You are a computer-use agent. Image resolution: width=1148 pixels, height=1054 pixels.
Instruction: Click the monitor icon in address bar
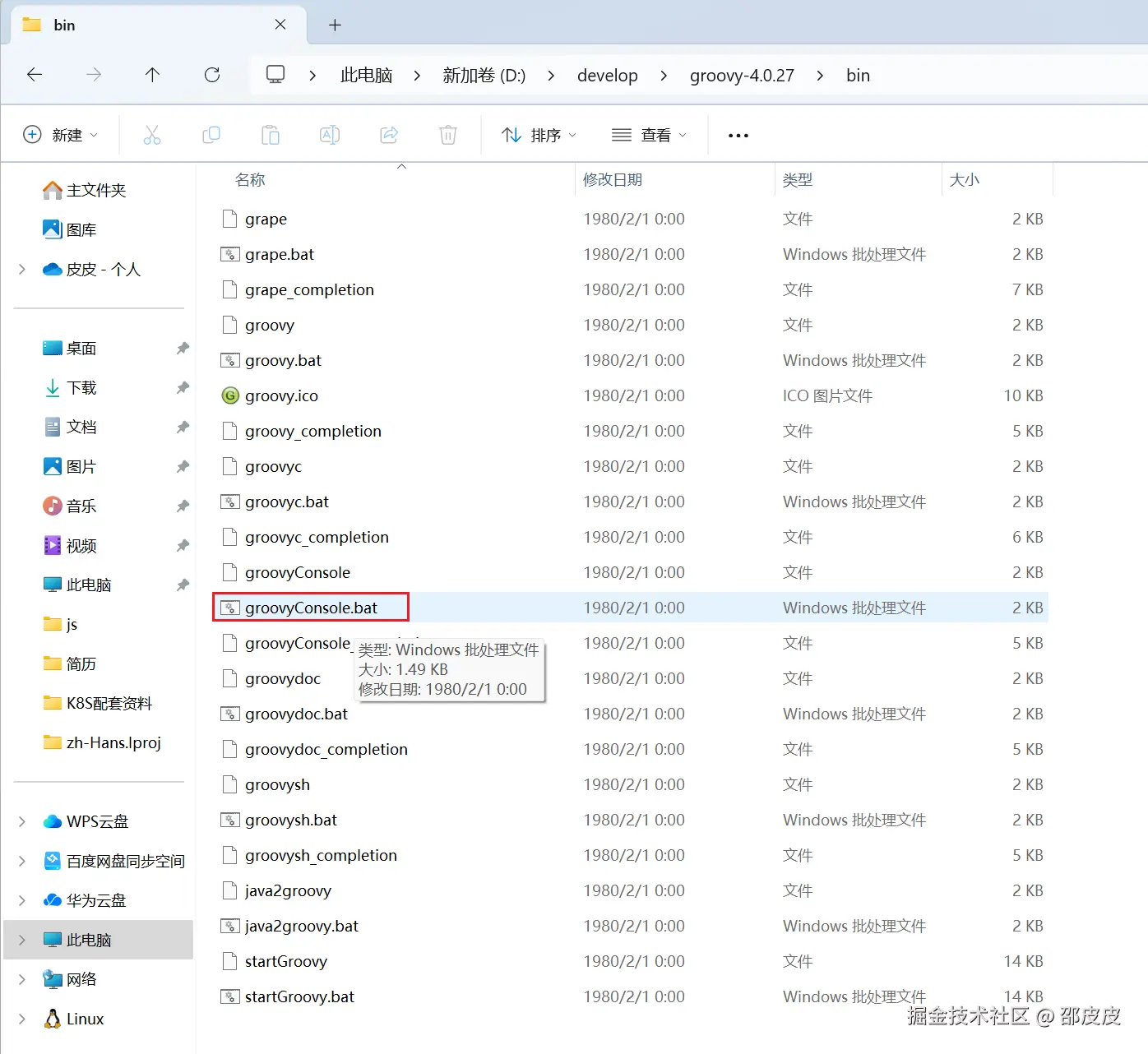(x=275, y=75)
